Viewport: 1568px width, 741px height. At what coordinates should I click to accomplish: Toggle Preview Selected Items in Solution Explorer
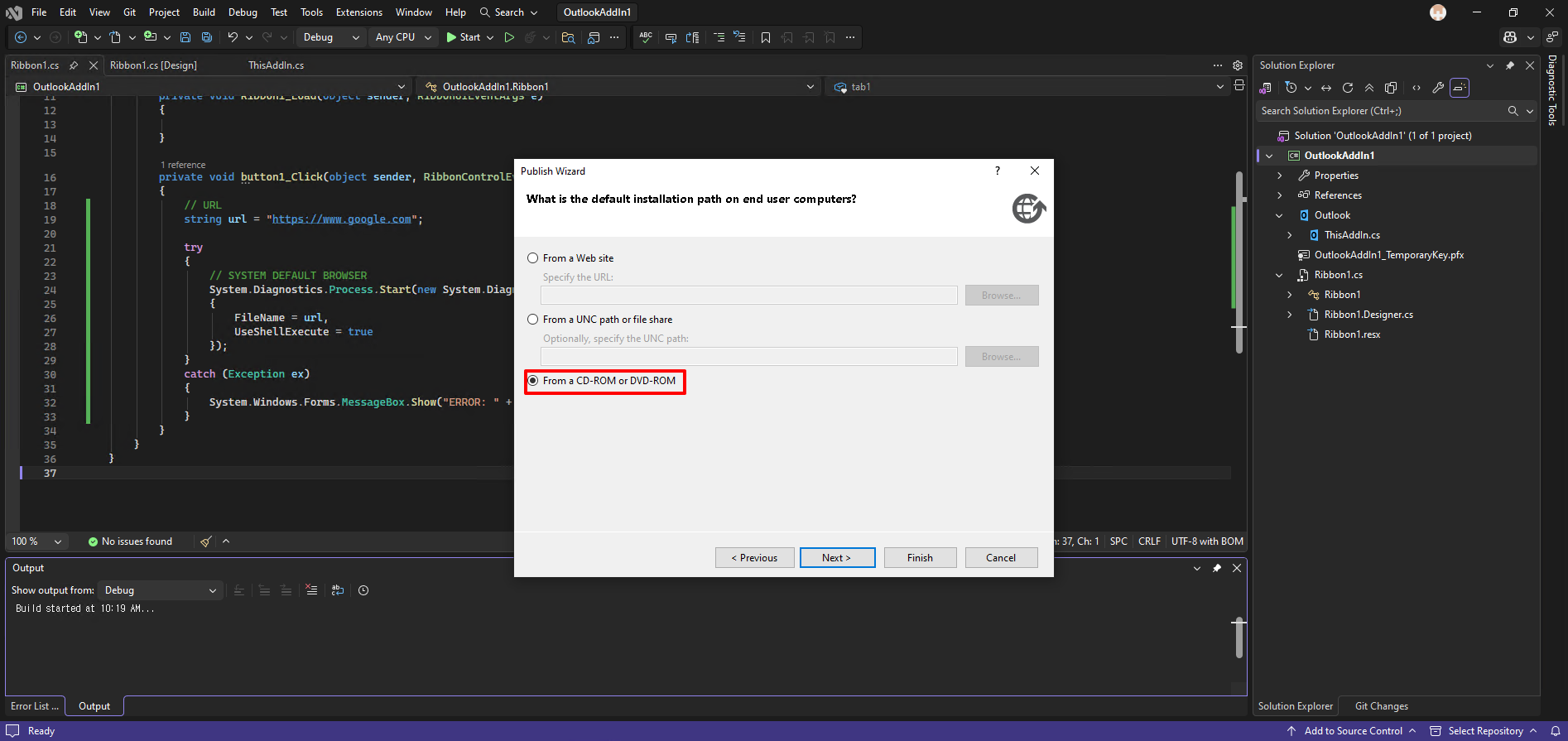1460,88
